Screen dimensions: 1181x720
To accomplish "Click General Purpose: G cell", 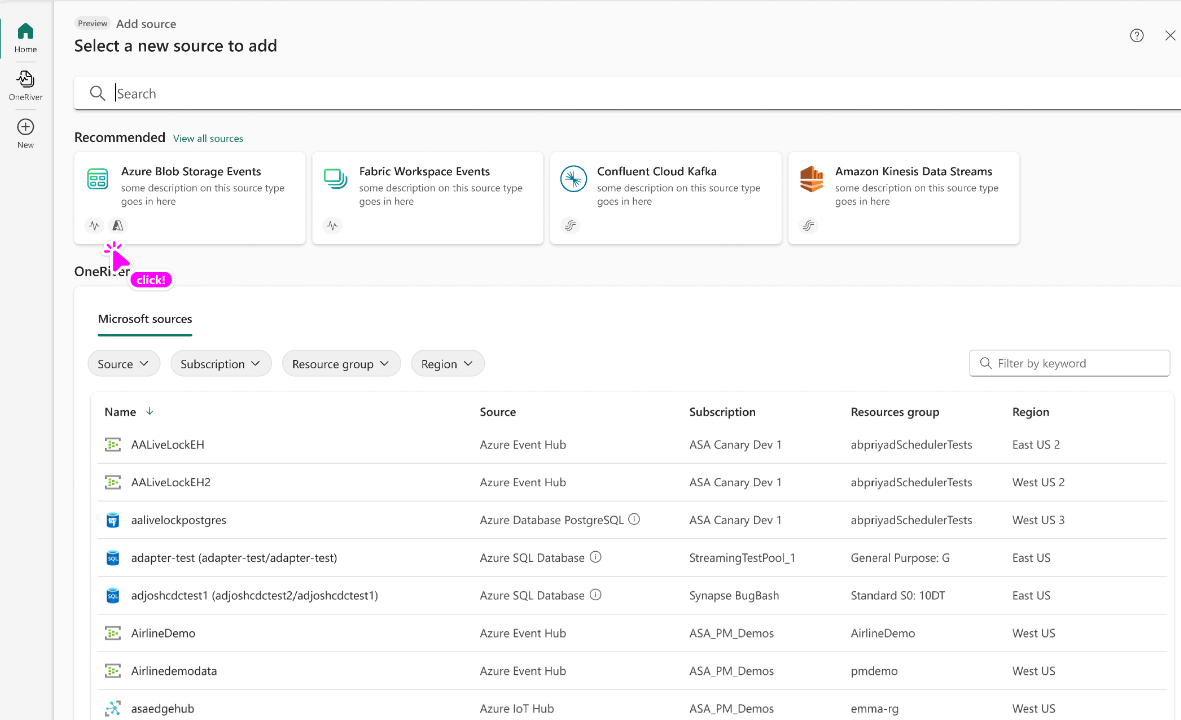I will pyautogui.click(x=900, y=558).
